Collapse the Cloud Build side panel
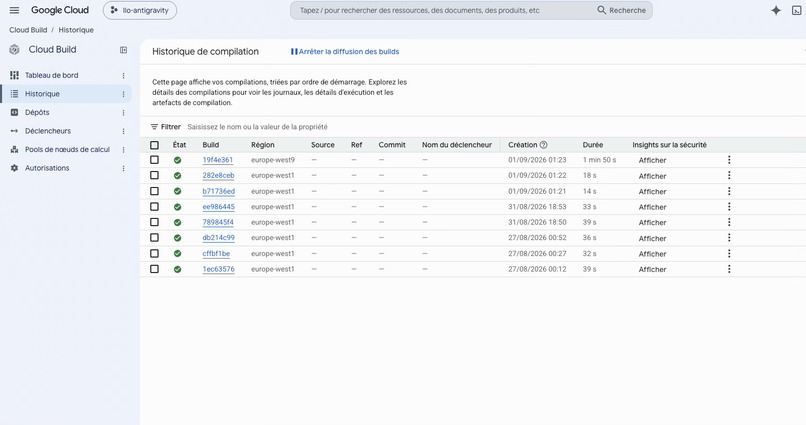Screen dimensions: 806x425 point(123,50)
